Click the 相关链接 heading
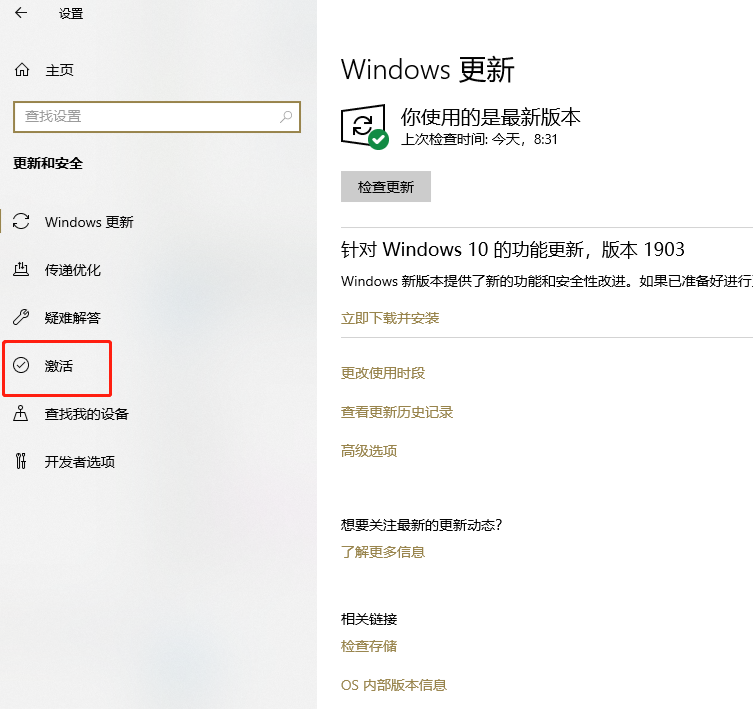753x709 pixels. tap(369, 619)
